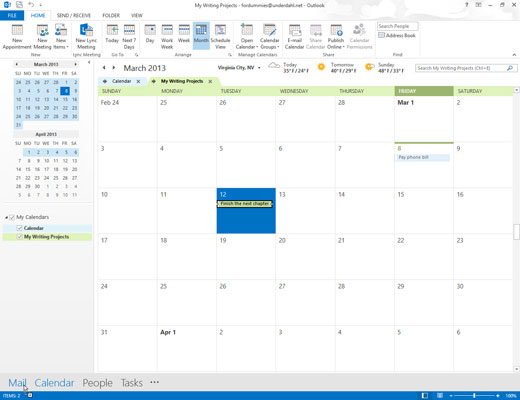Click Send/Receive All Folders in quick access toolbar

pyautogui.click(x=19, y=5)
